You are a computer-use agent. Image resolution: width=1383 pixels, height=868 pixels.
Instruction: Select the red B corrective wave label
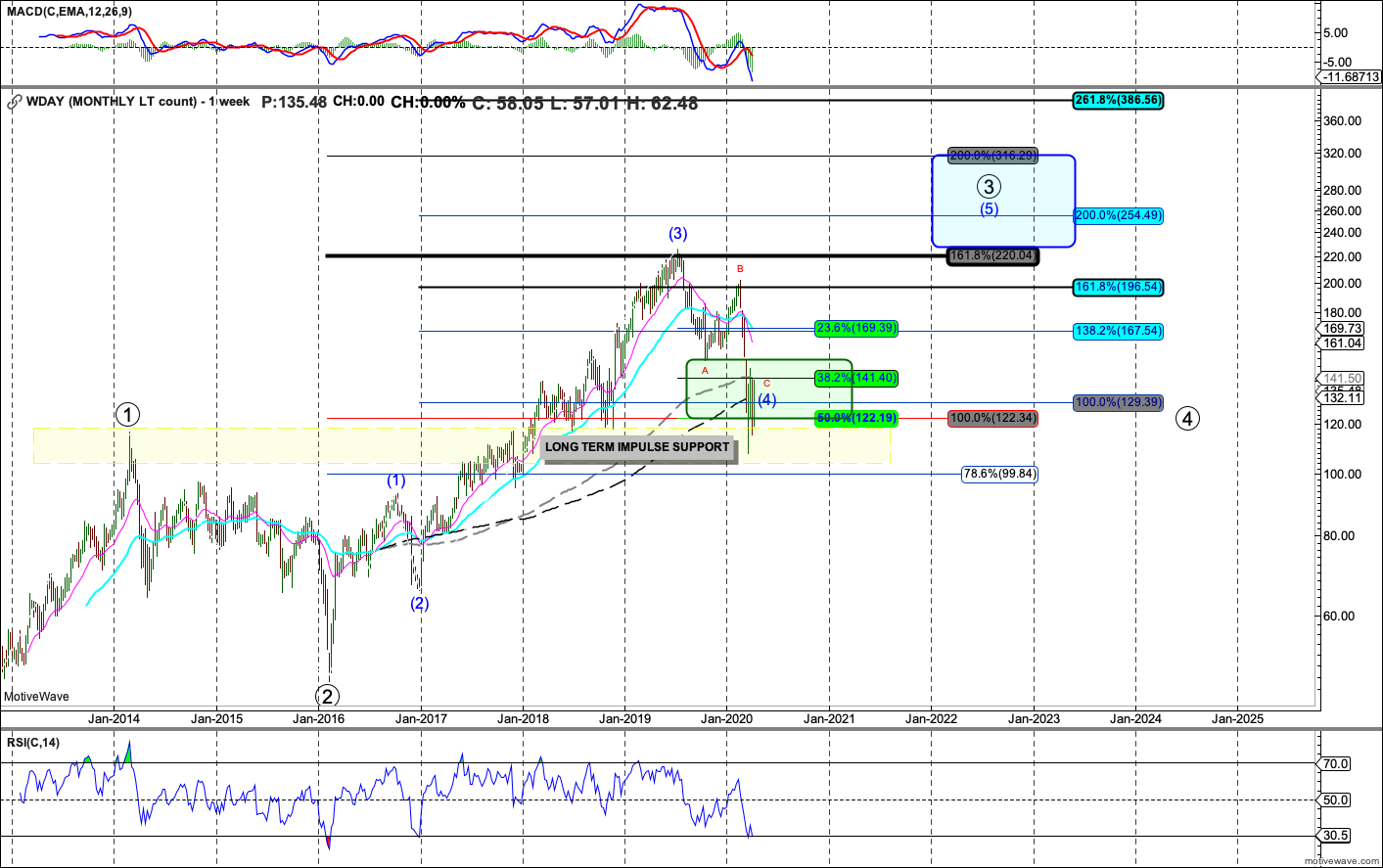point(740,268)
